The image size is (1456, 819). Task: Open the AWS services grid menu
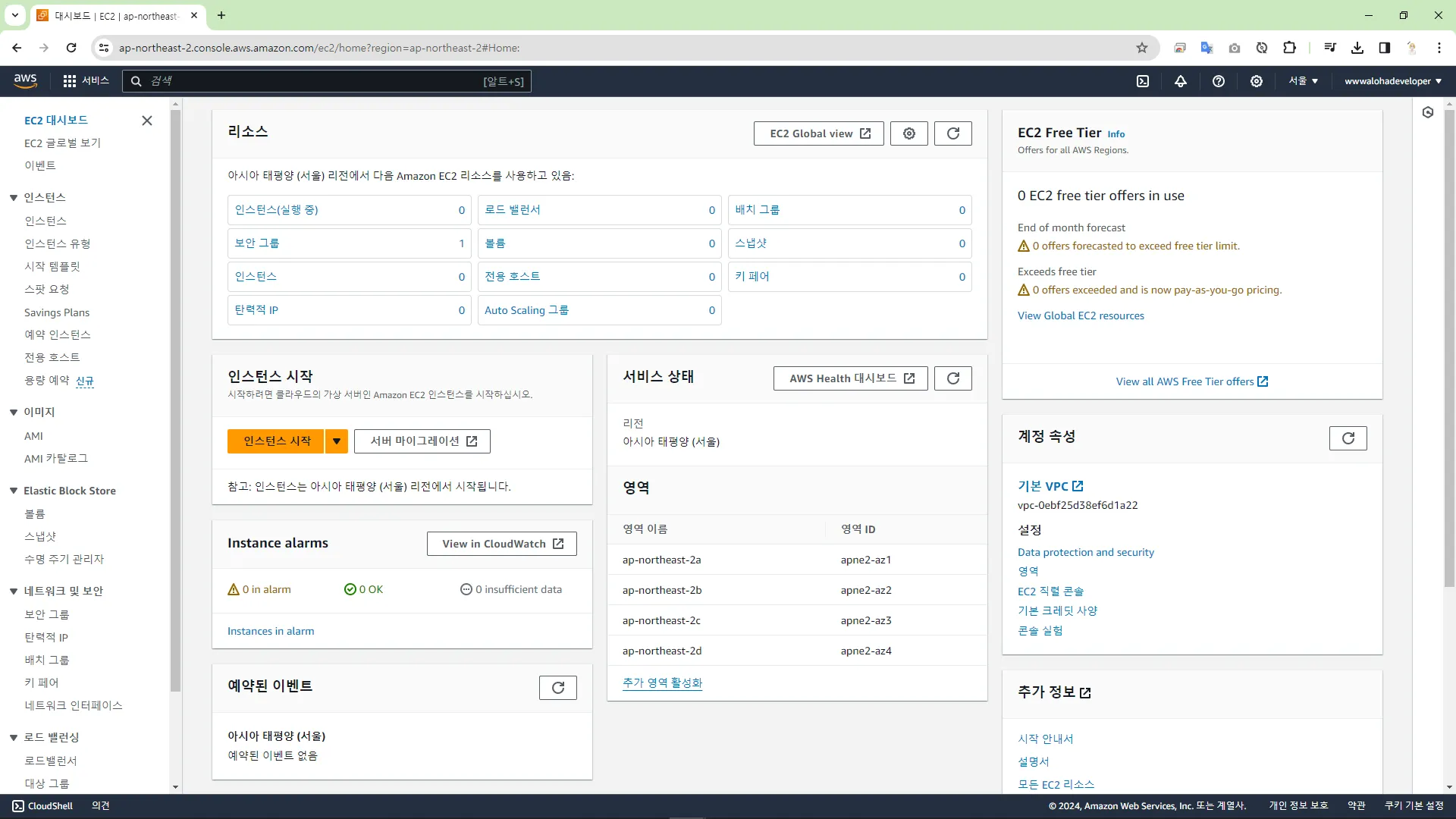(x=70, y=81)
